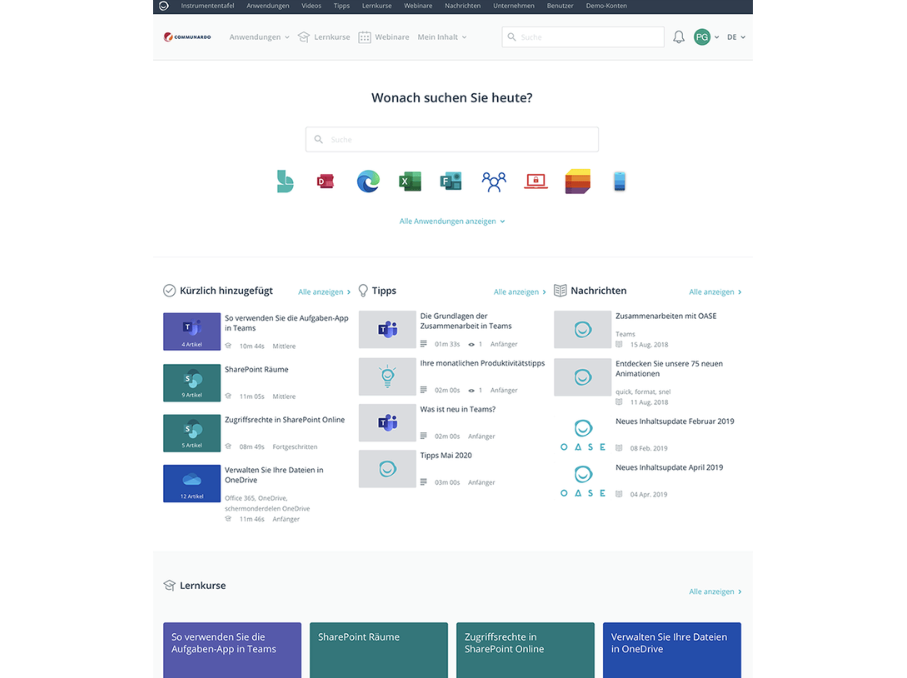This screenshot has height=678, width=907.
Task: Open the Microsoft Forms icon
Action: (x=451, y=181)
